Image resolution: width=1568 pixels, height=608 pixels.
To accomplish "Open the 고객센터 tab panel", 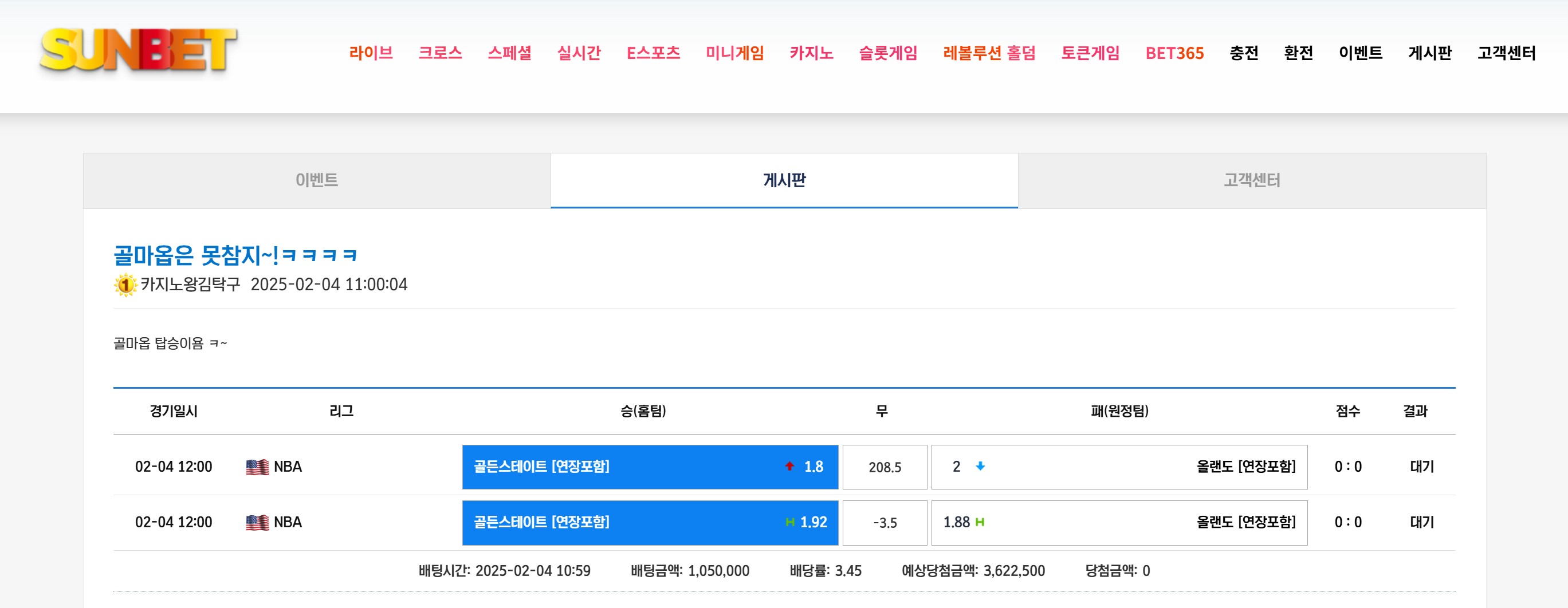I will (x=1251, y=180).
